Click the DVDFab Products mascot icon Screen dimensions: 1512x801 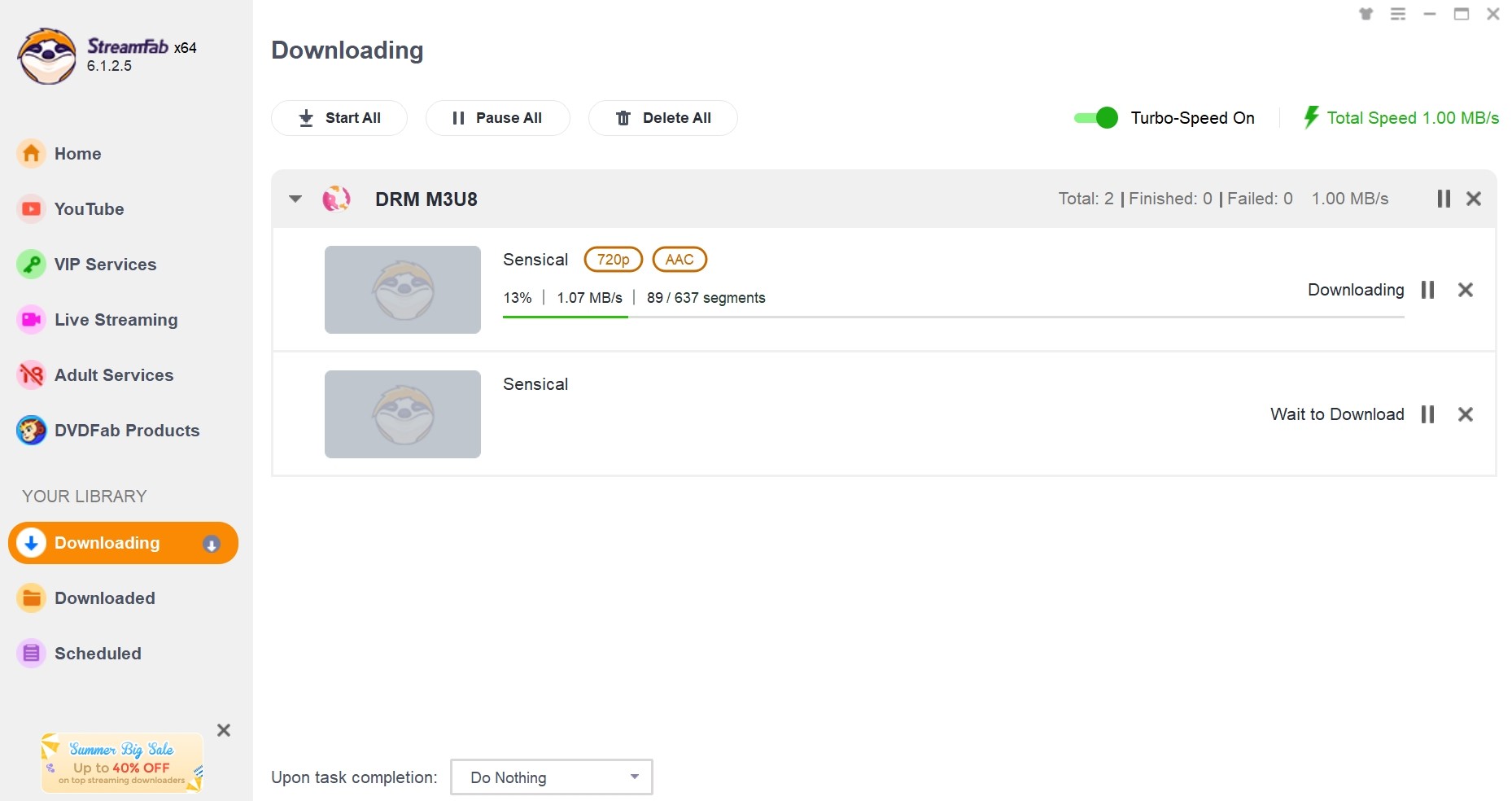tap(31, 430)
